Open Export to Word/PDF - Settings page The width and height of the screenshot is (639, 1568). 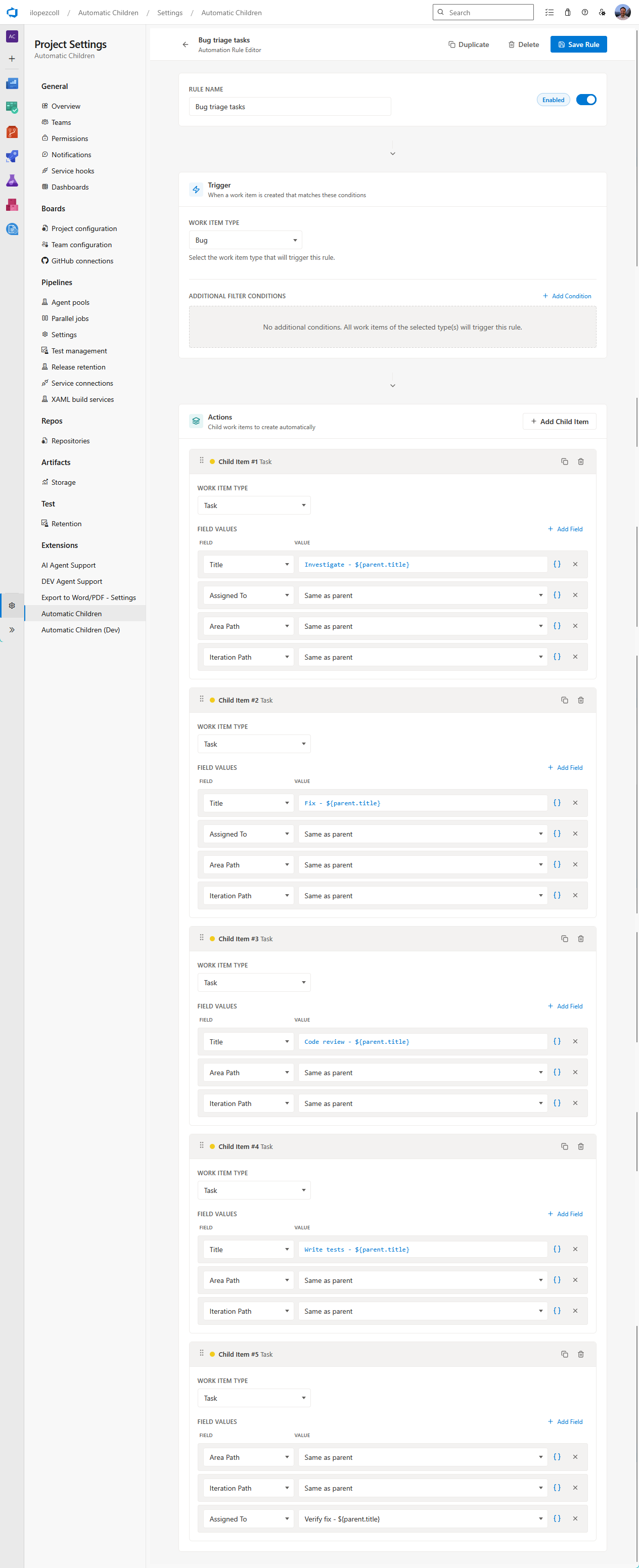(88, 598)
